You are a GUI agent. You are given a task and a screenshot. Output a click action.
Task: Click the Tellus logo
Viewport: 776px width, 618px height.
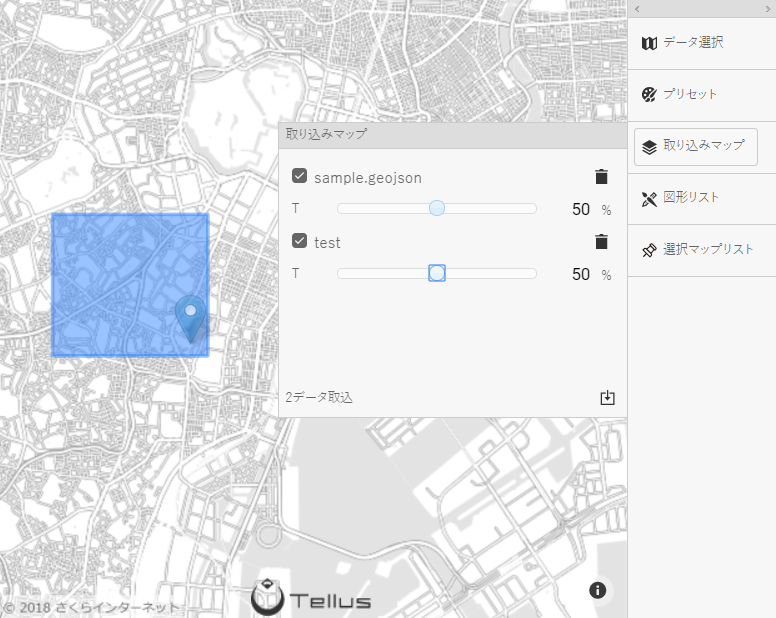tap(311, 597)
